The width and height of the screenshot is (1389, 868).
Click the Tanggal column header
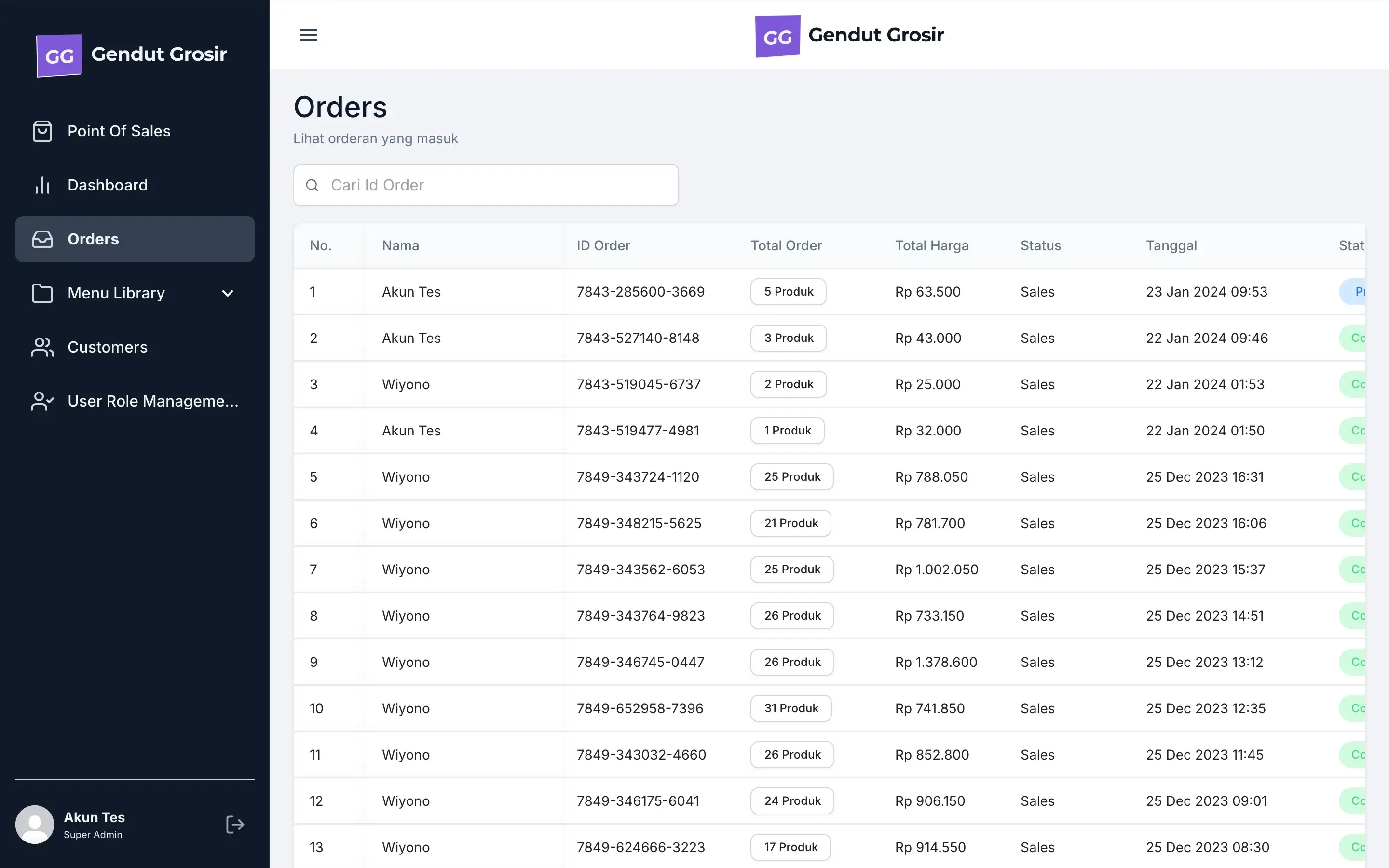[x=1171, y=246]
